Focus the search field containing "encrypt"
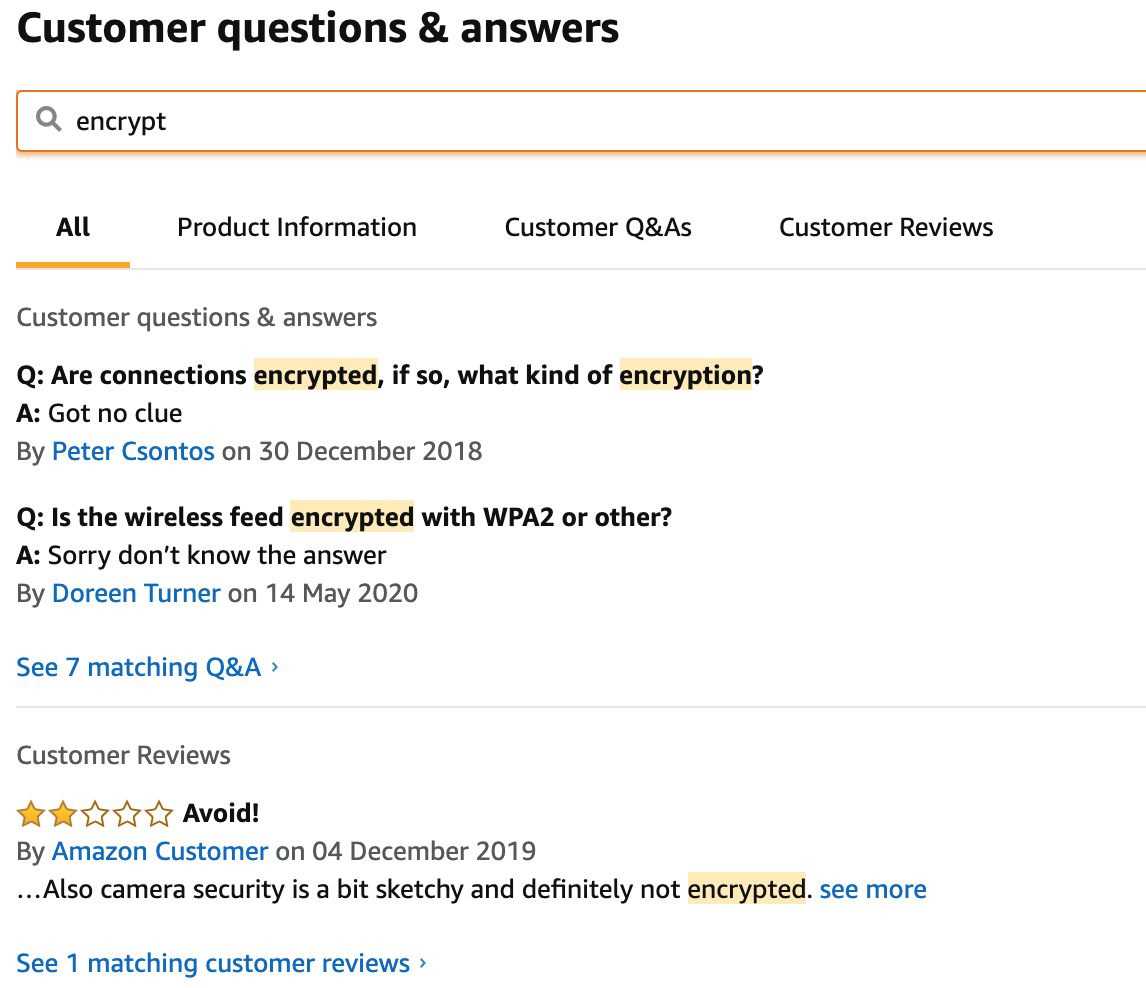 (600, 121)
